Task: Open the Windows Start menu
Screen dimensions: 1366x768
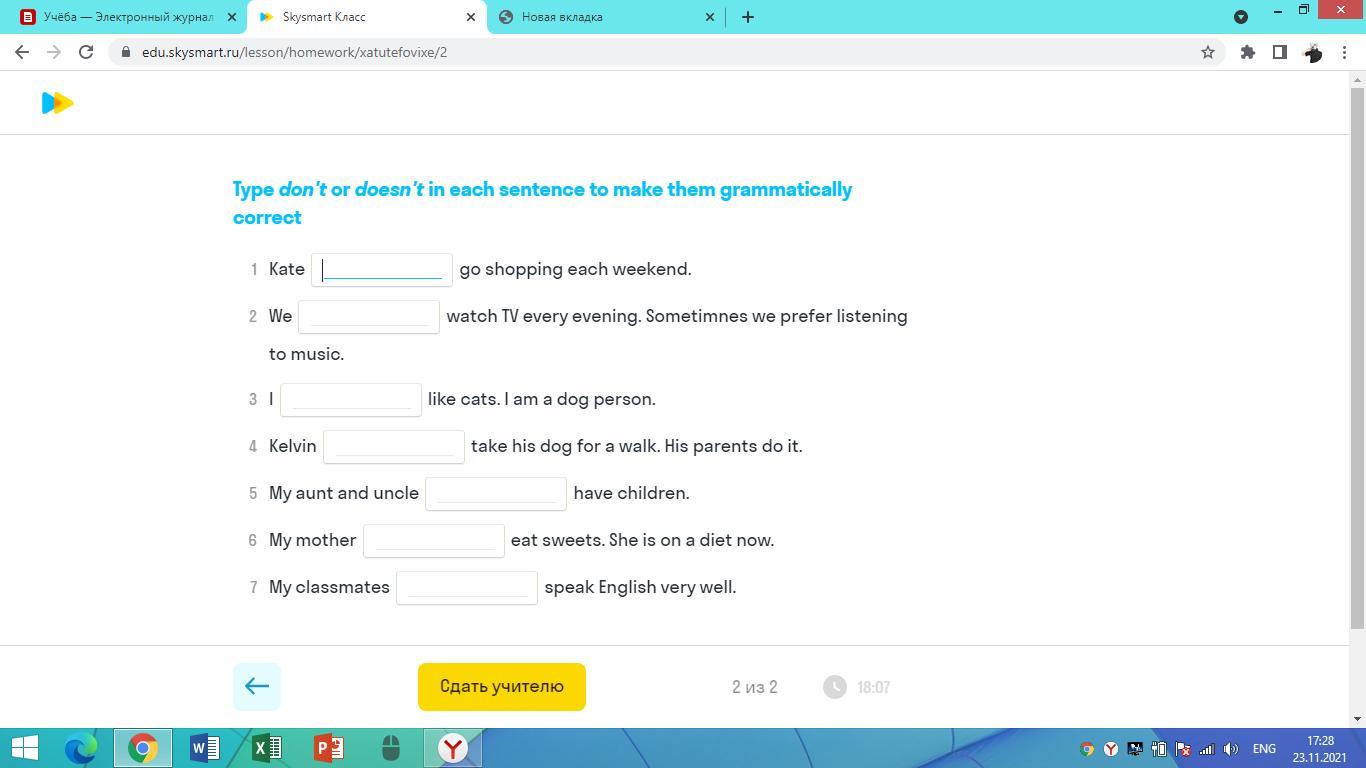Action: pos(24,748)
